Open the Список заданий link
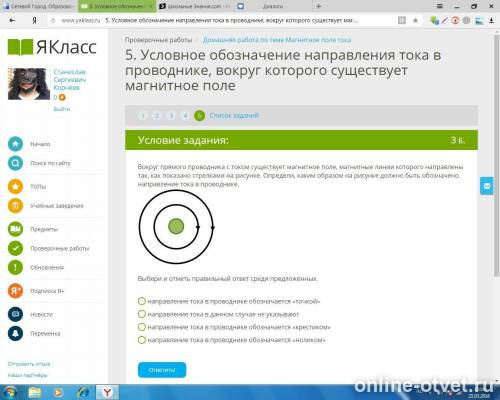The width and height of the screenshot is (500, 400). [x=234, y=115]
